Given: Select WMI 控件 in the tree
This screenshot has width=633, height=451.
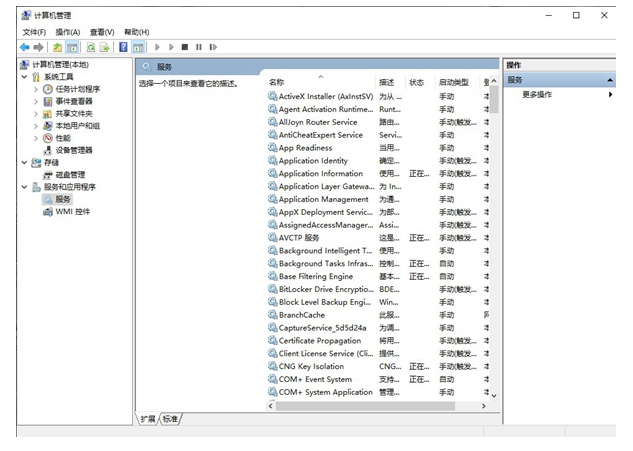Looking at the screenshot, I should 72,211.
